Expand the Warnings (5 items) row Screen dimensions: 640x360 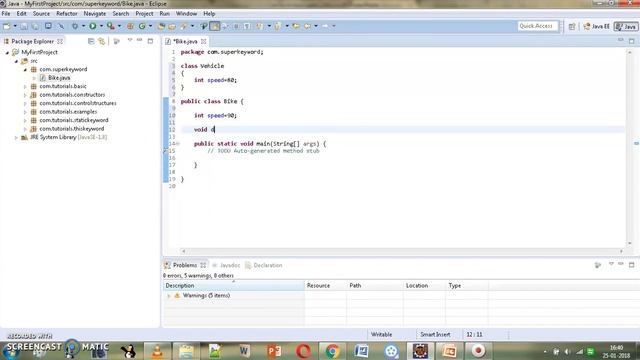169,296
